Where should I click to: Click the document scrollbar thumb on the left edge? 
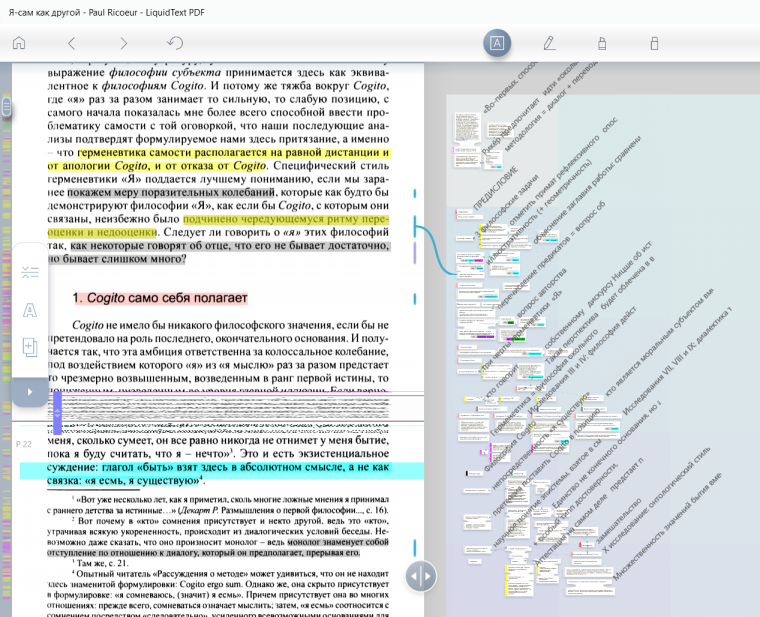point(6,106)
